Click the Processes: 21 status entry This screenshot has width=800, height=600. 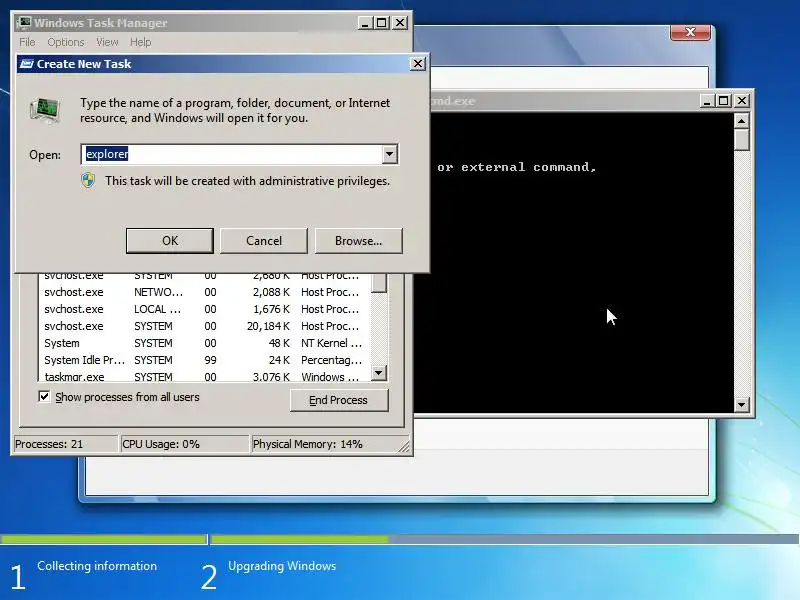tap(65, 444)
